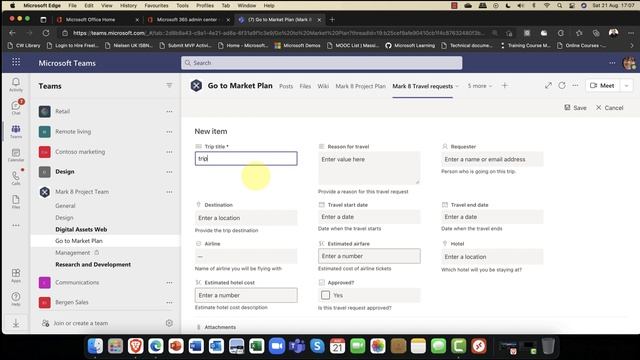This screenshot has height=360, width=640.
Task: Open Calls in the Teams sidebar
Action: (x=16, y=178)
